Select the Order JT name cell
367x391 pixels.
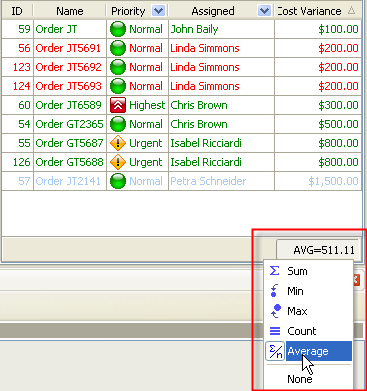(70, 29)
